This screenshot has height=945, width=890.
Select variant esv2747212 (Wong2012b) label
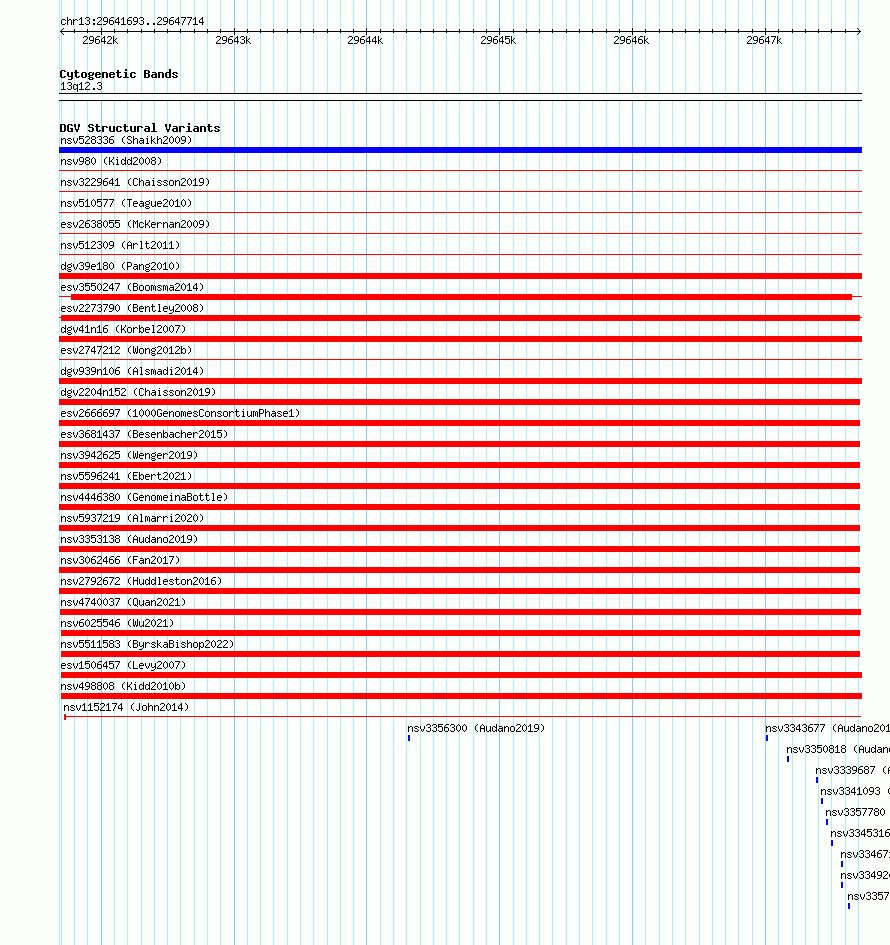tap(126, 350)
